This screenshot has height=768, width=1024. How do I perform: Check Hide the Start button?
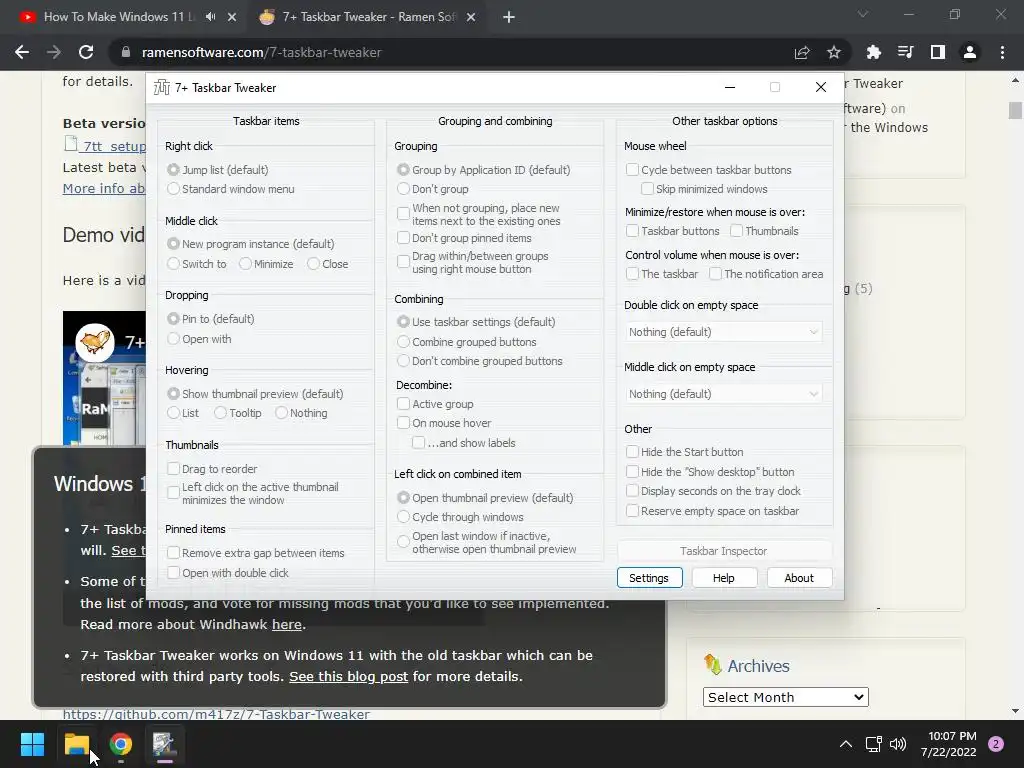(x=632, y=452)
